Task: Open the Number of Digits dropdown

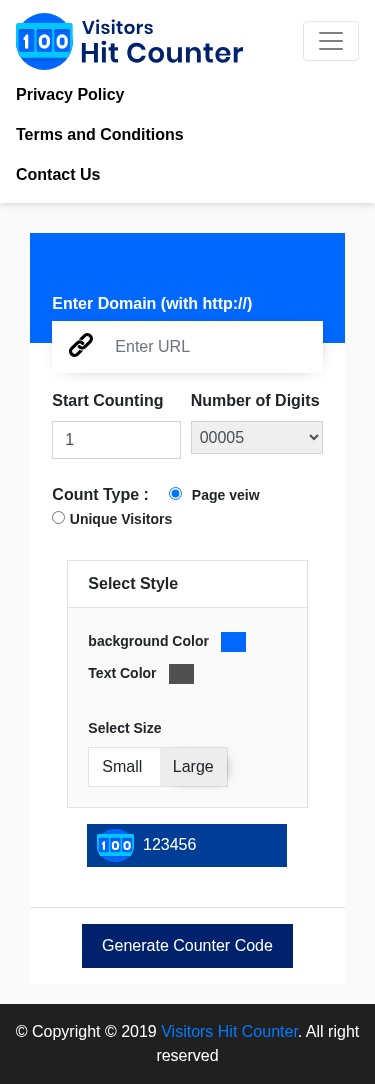Action: pyautogui.click(x=257, y=438)
